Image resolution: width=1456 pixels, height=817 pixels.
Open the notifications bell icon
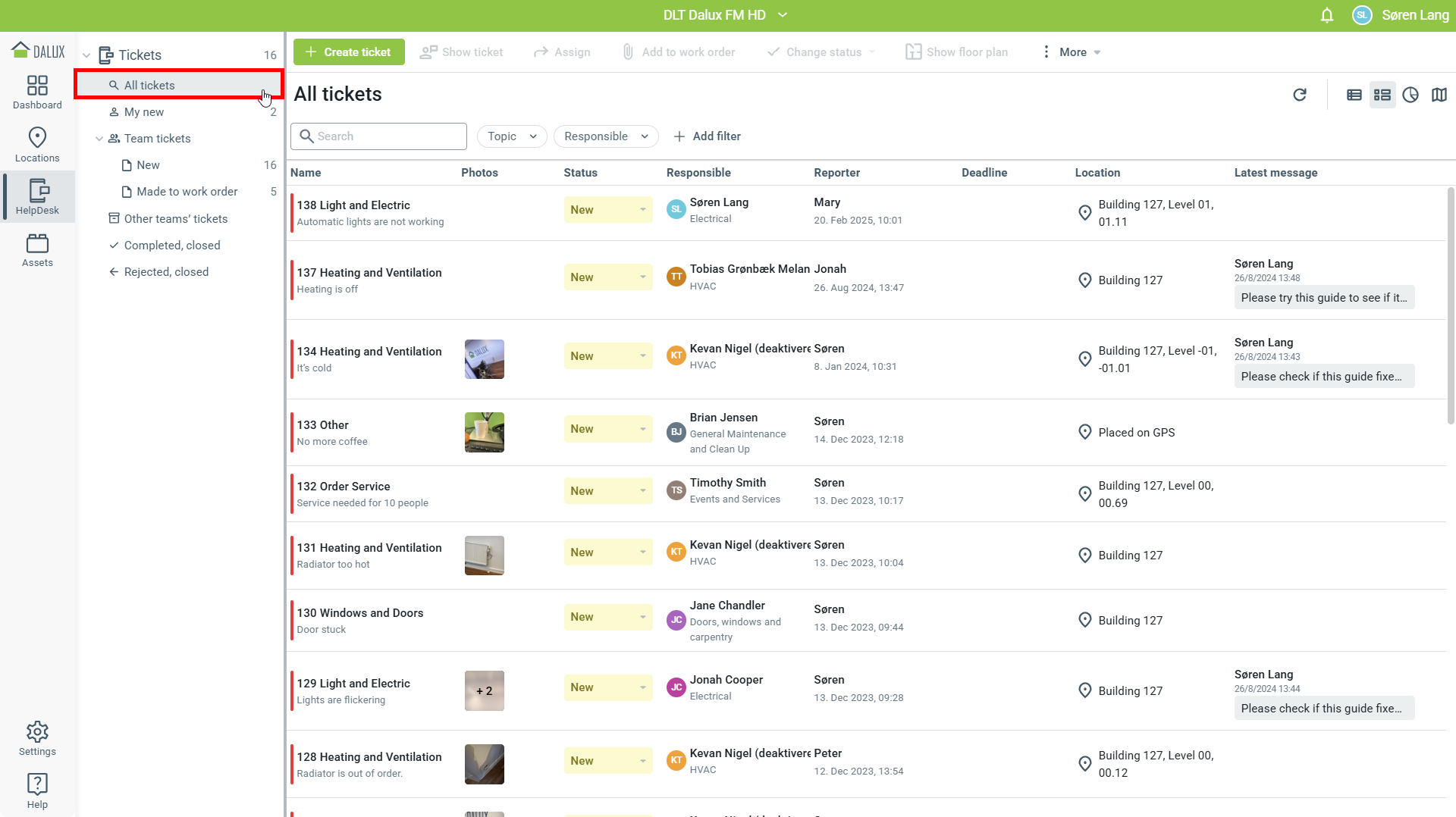click(x=1326, y=15)
